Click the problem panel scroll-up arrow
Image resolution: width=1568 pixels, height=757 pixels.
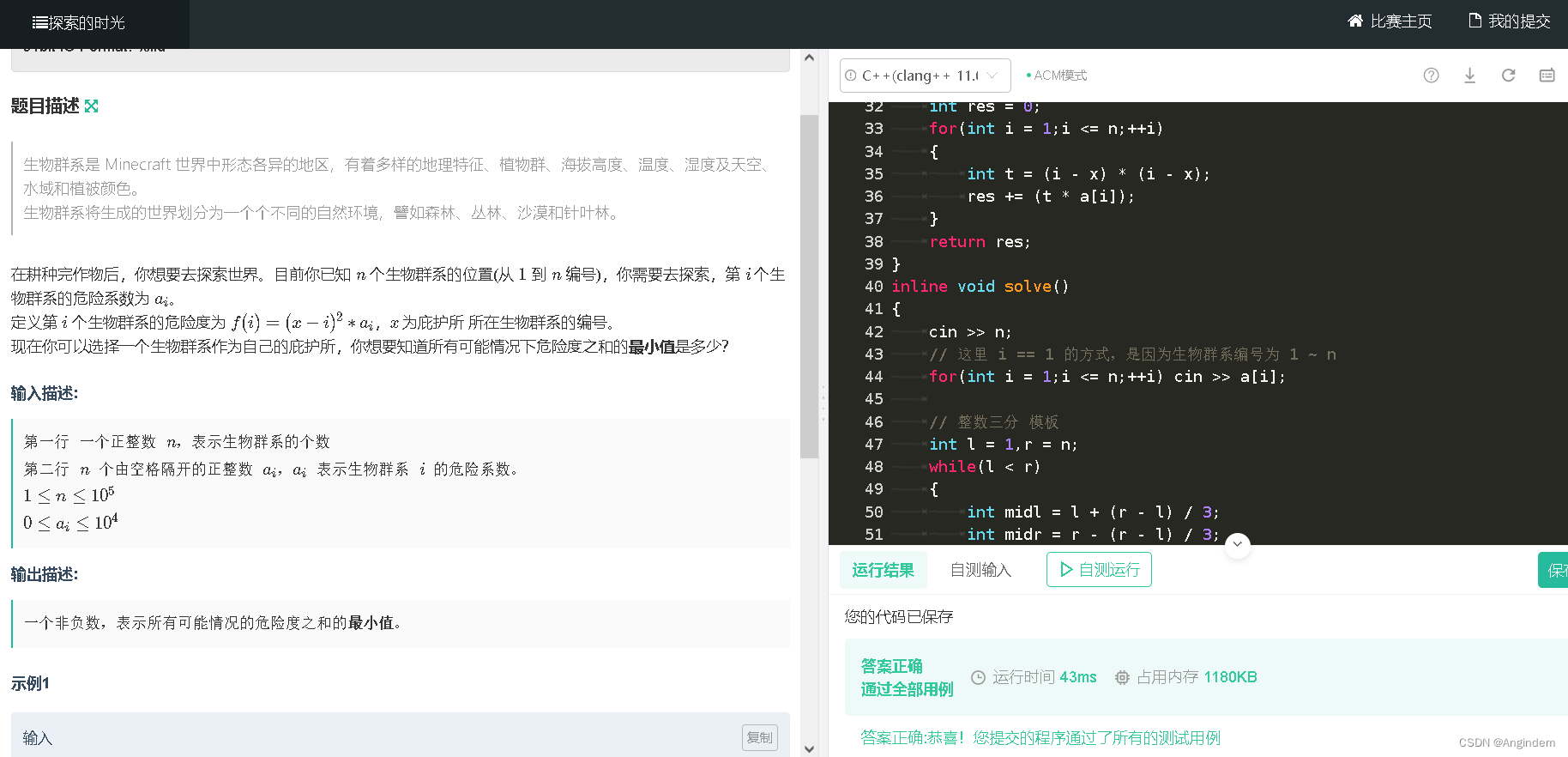pyautogui.click(x=809, y=58)
